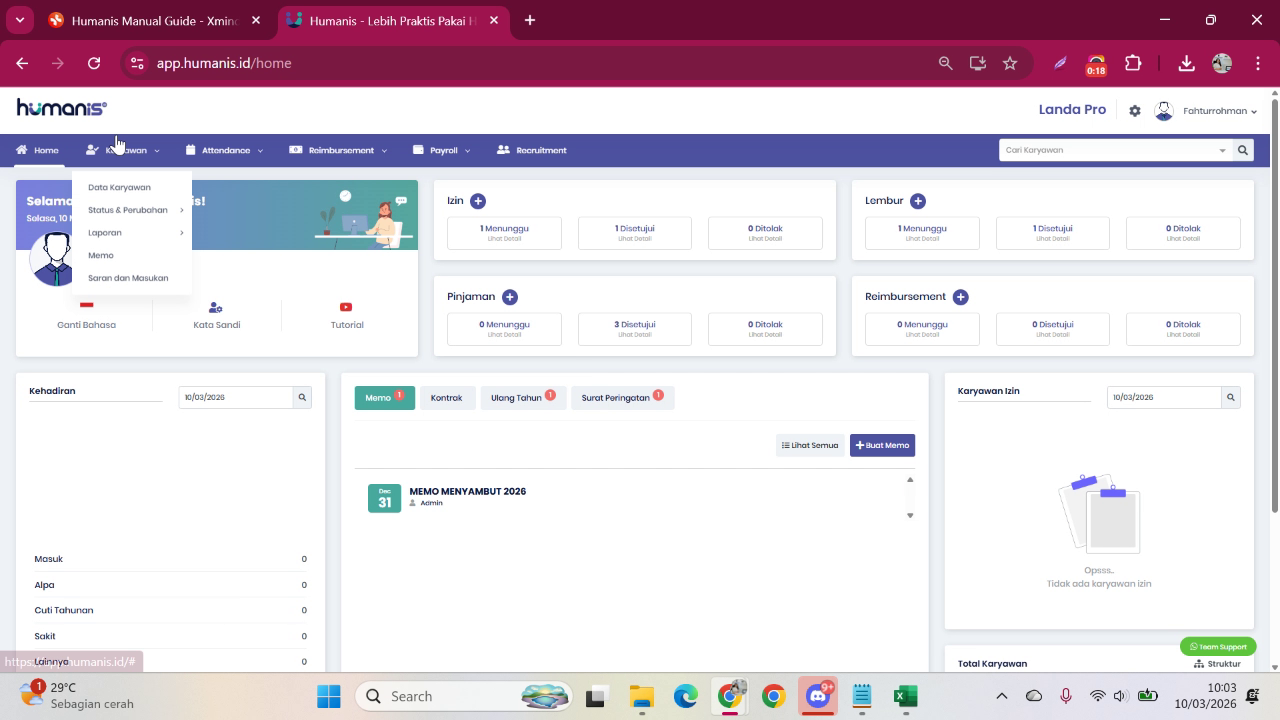Open the Payroll dropdown menu
The width and height of the screenshot is (1280, 720).
pyautogui.click(x=442, y=150)
